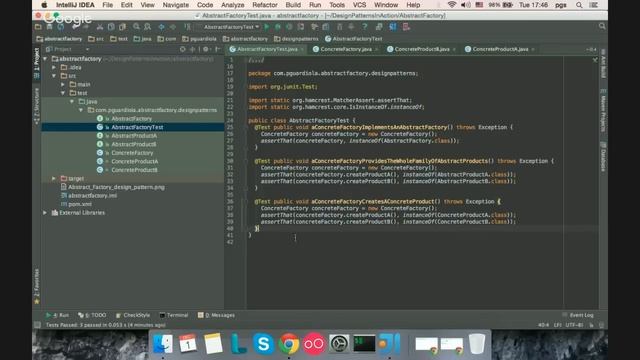Toggle the 2: Favorites tool window stripe
This screenshot has height=360, width=640.
click(36, 286)
